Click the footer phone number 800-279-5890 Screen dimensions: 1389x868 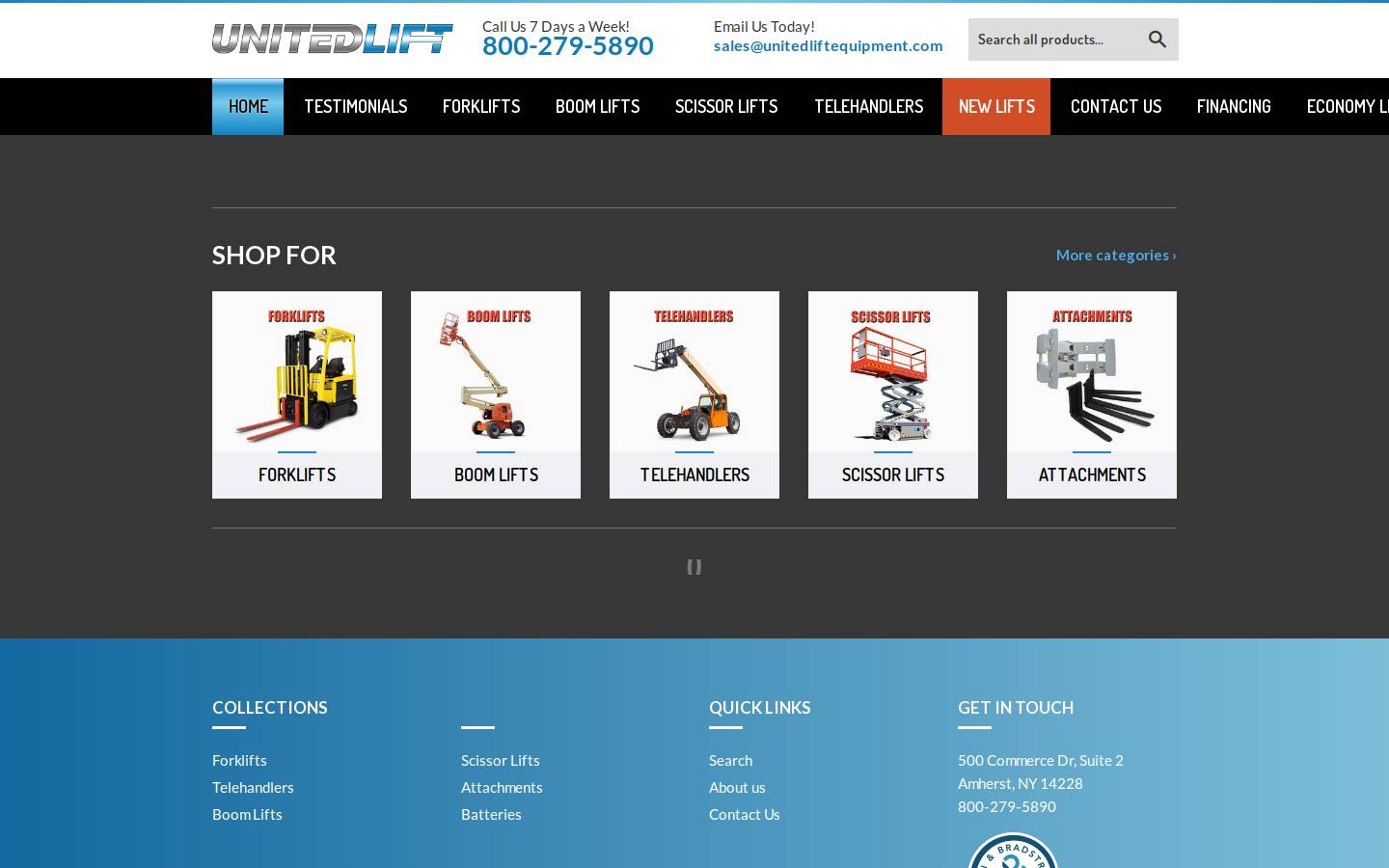click(1006, 806)
